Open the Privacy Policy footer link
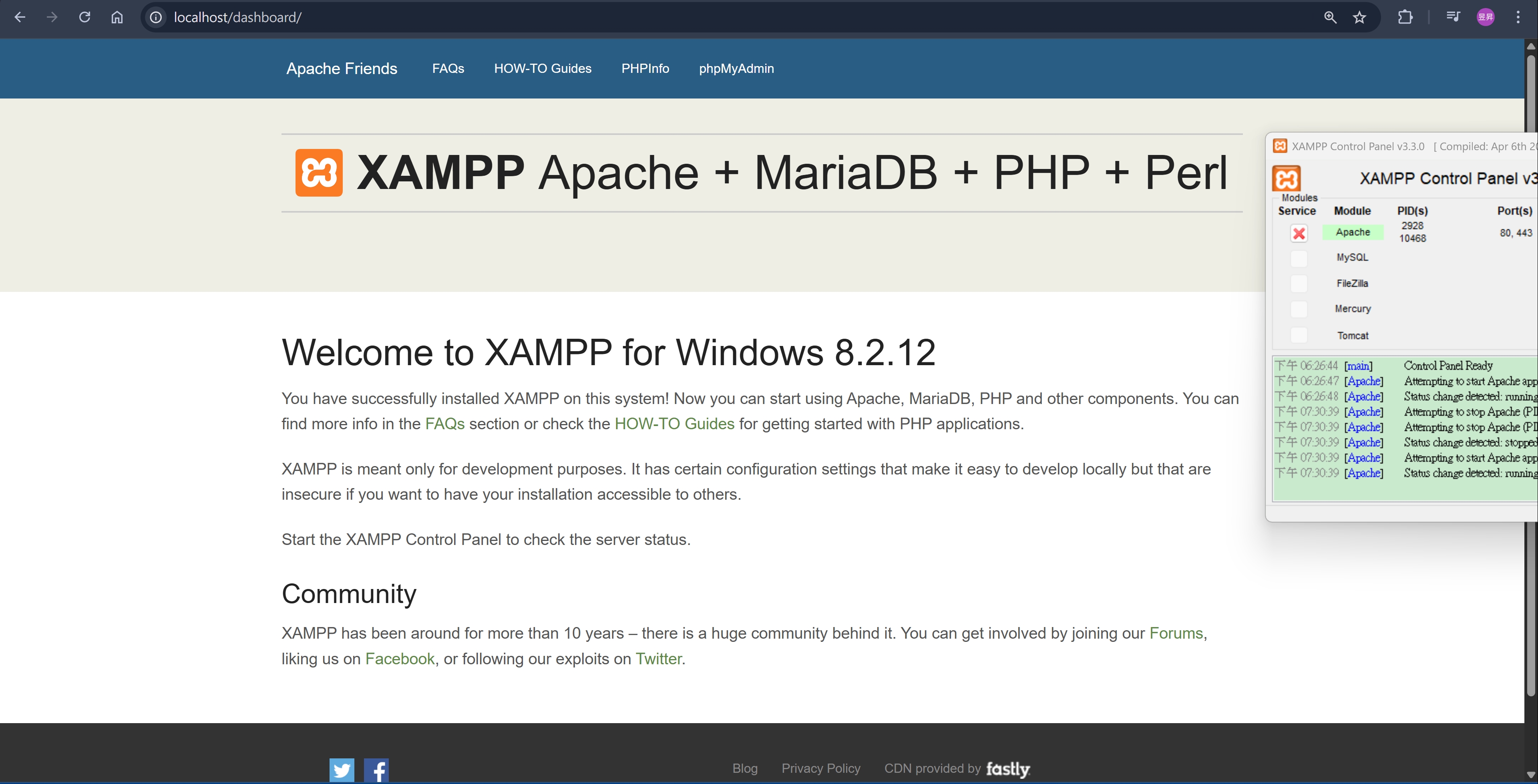 [821, 769]
